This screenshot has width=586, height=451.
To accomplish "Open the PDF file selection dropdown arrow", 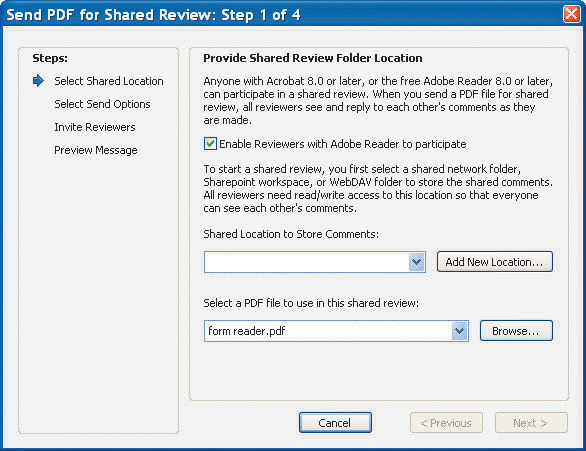I will (459, 331).
